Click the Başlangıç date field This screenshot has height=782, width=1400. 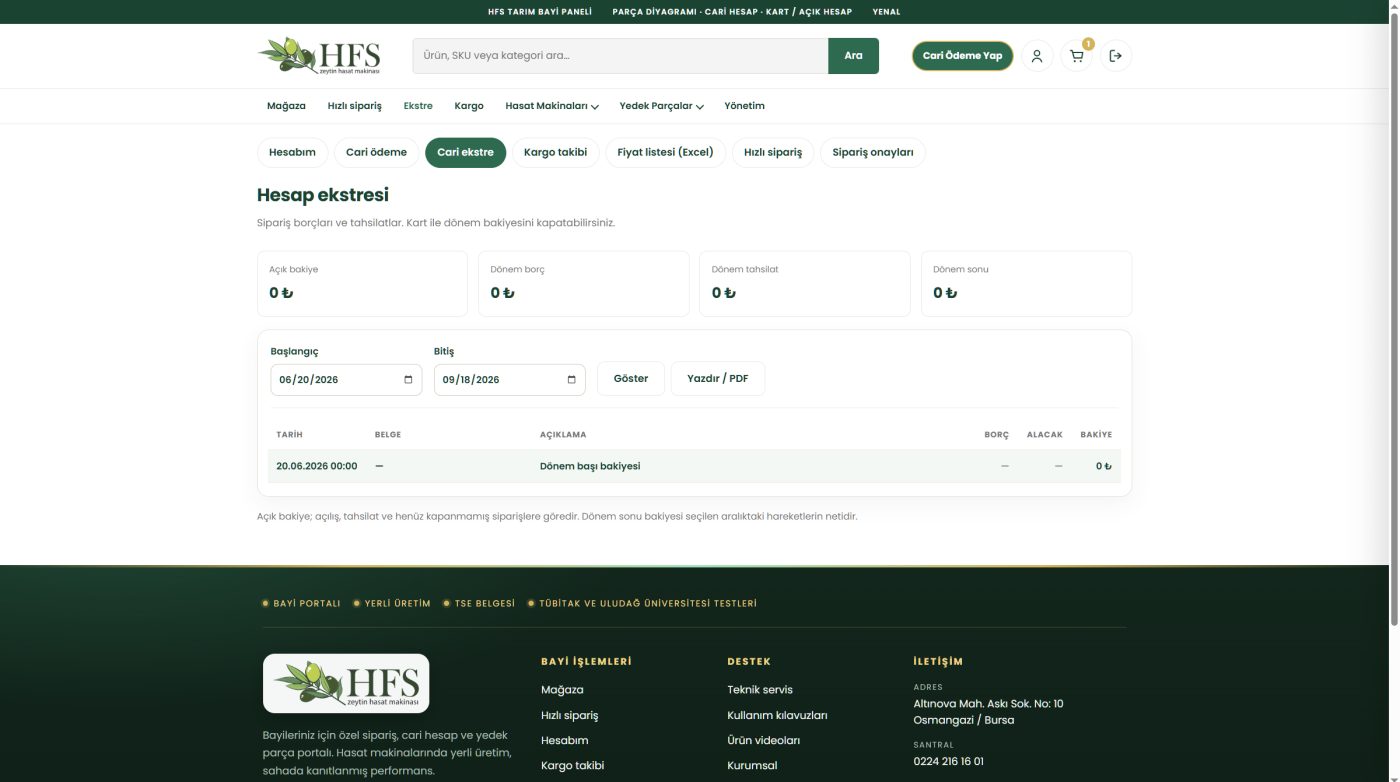coord(346,380)
